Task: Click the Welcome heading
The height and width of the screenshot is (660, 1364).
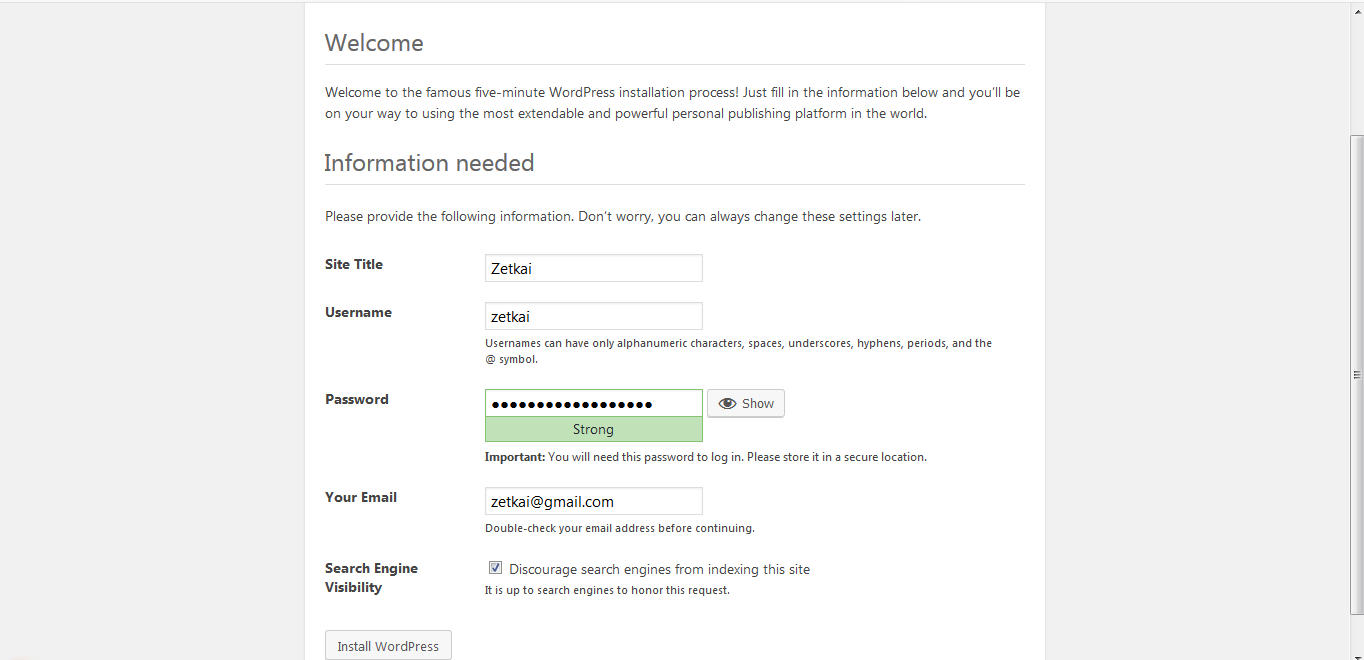Action: pyautogui.click(x=374, y=43)
